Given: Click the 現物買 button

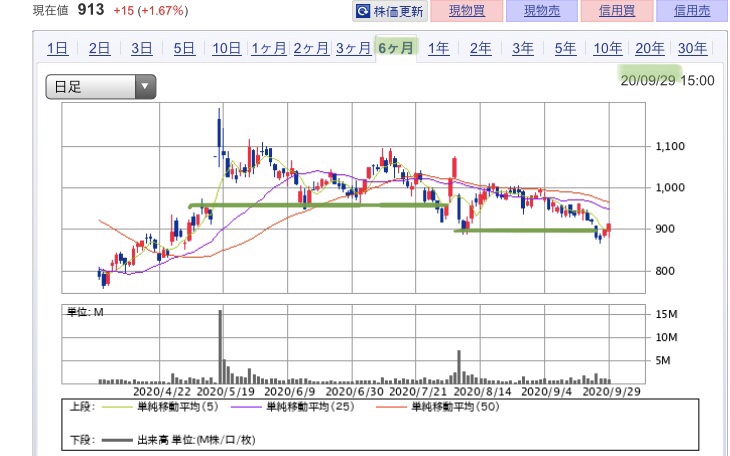Looking at the screenshot, I should coord(467,11).
